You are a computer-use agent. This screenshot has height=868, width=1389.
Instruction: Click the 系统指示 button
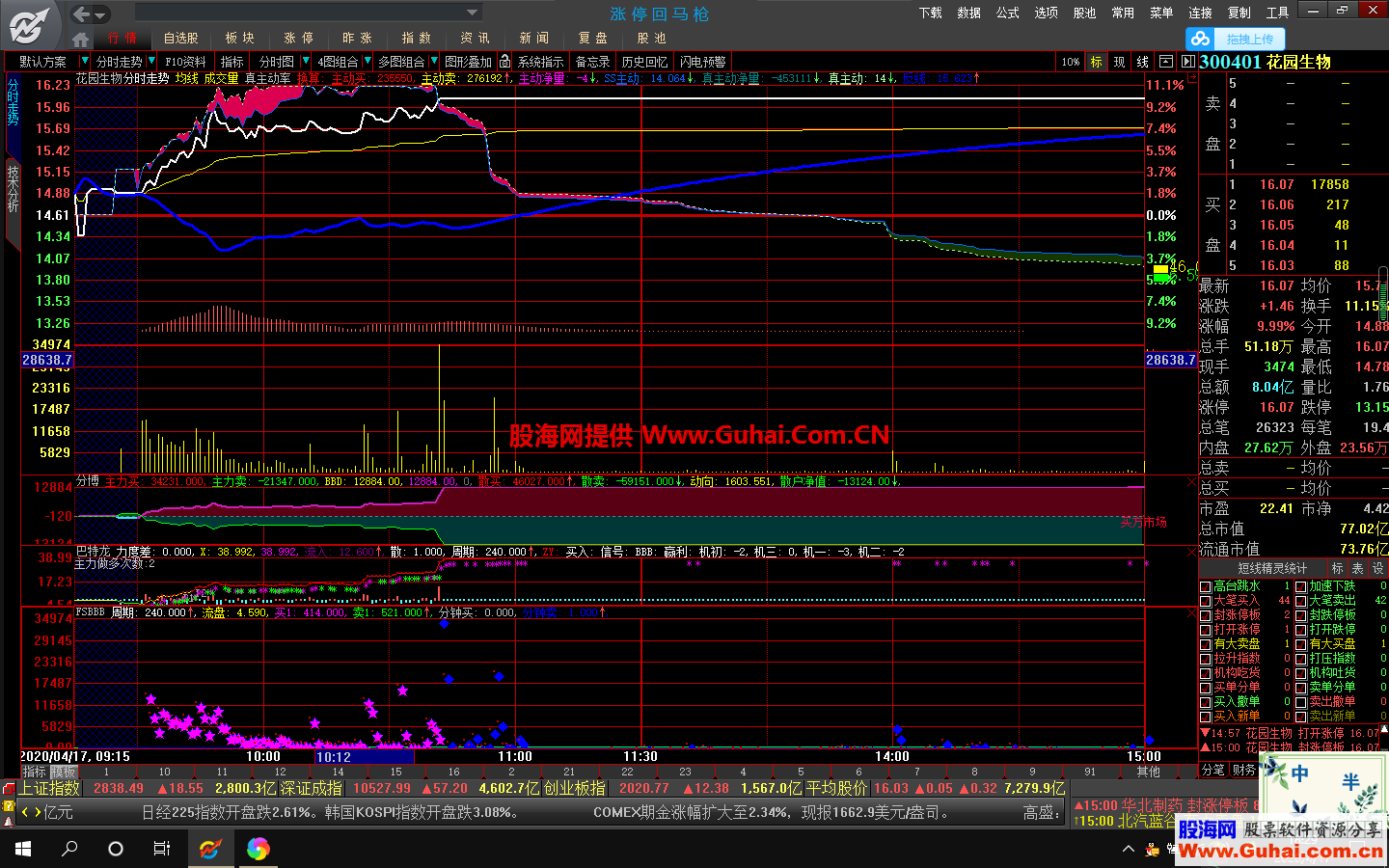coord(540,61)
